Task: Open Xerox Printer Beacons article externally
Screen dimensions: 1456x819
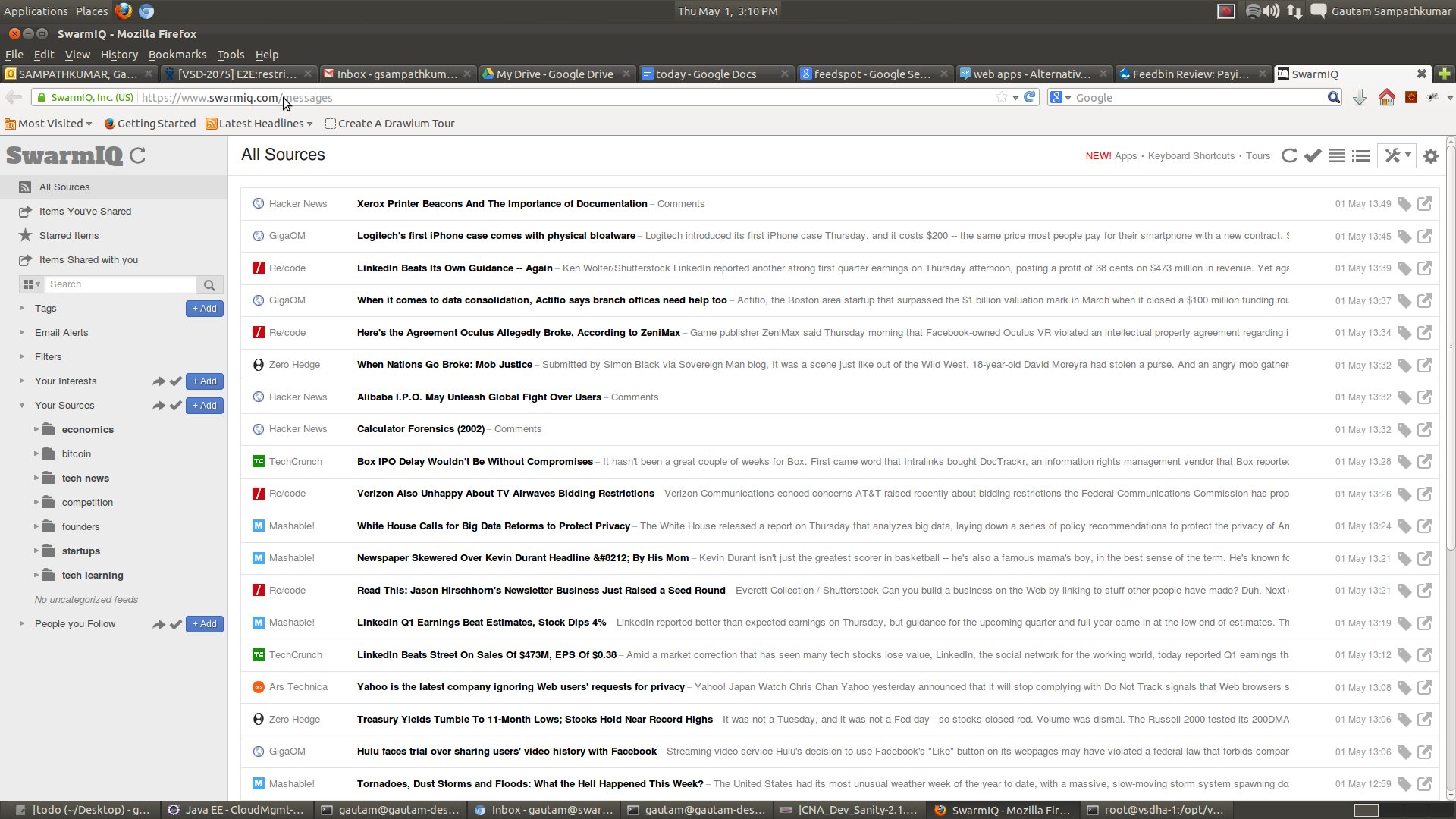Action: pos(1425,204)
